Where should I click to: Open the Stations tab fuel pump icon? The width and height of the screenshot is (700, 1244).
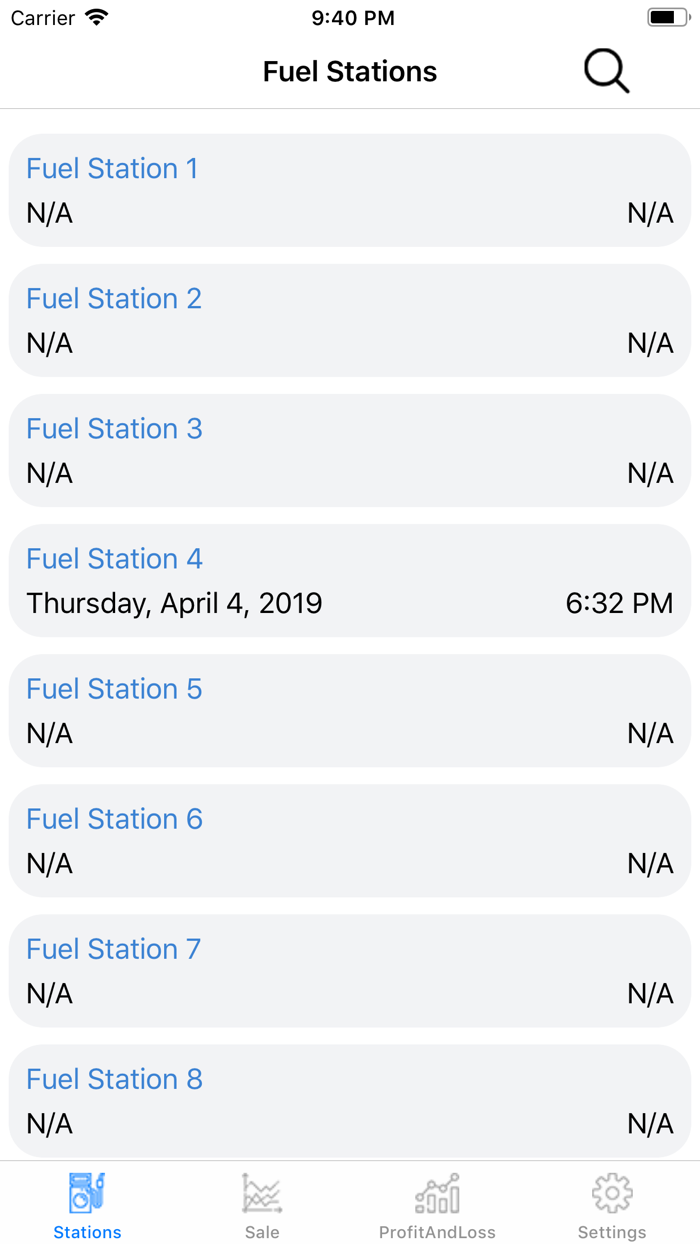click(87, 1193)
